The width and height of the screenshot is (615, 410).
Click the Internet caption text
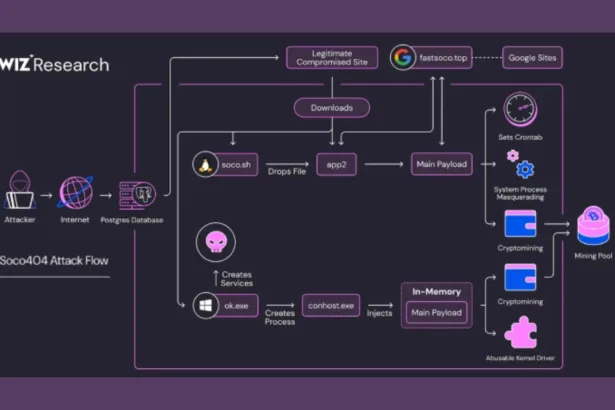pos(75,220)
